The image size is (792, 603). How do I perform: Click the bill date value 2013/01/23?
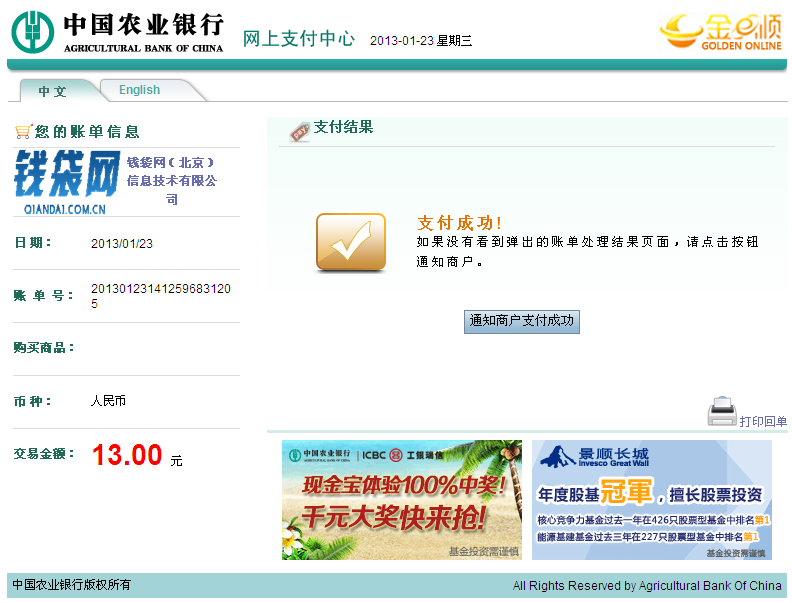tap(122, 243)
